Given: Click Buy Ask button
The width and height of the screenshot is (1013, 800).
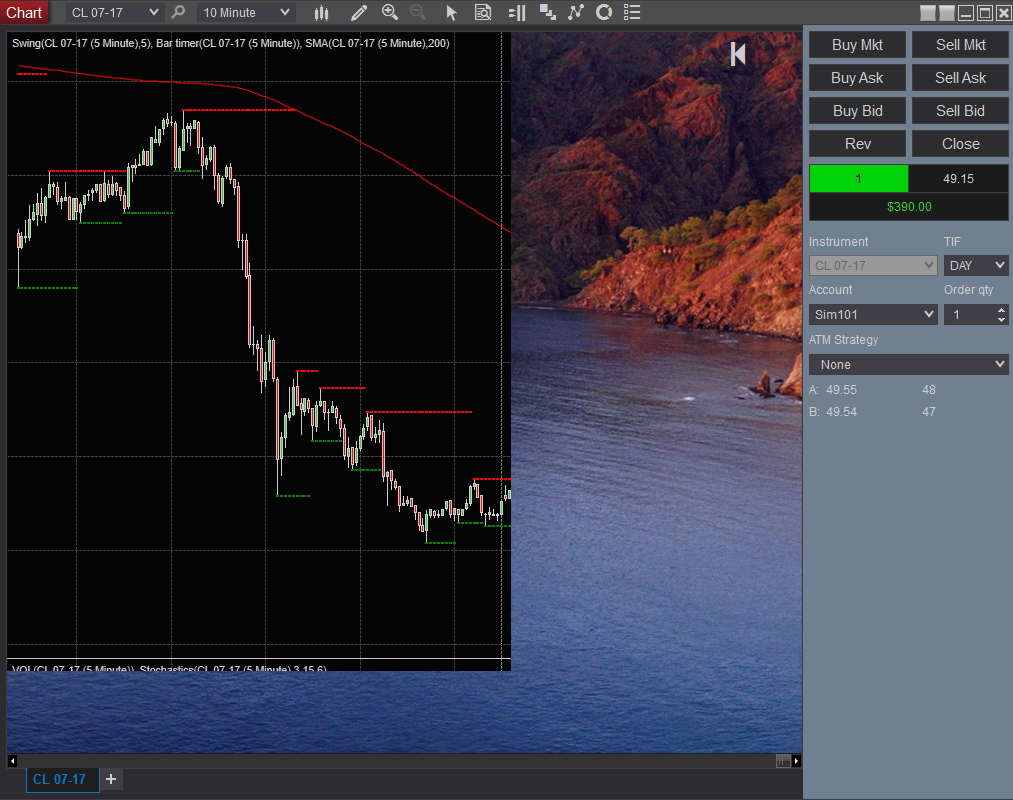Looking at the screenshot, I should tap(857, 78).
